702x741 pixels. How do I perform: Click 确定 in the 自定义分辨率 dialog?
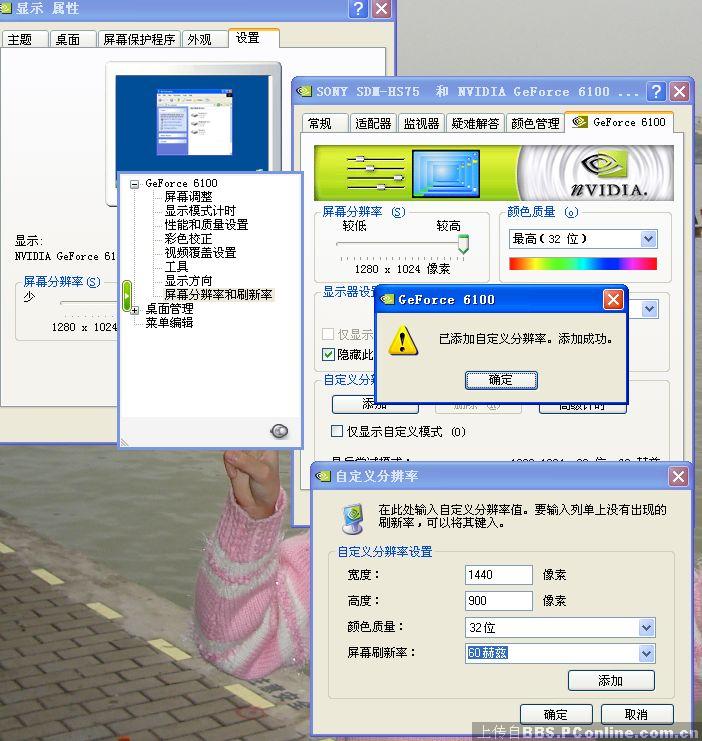click(556, 714)
